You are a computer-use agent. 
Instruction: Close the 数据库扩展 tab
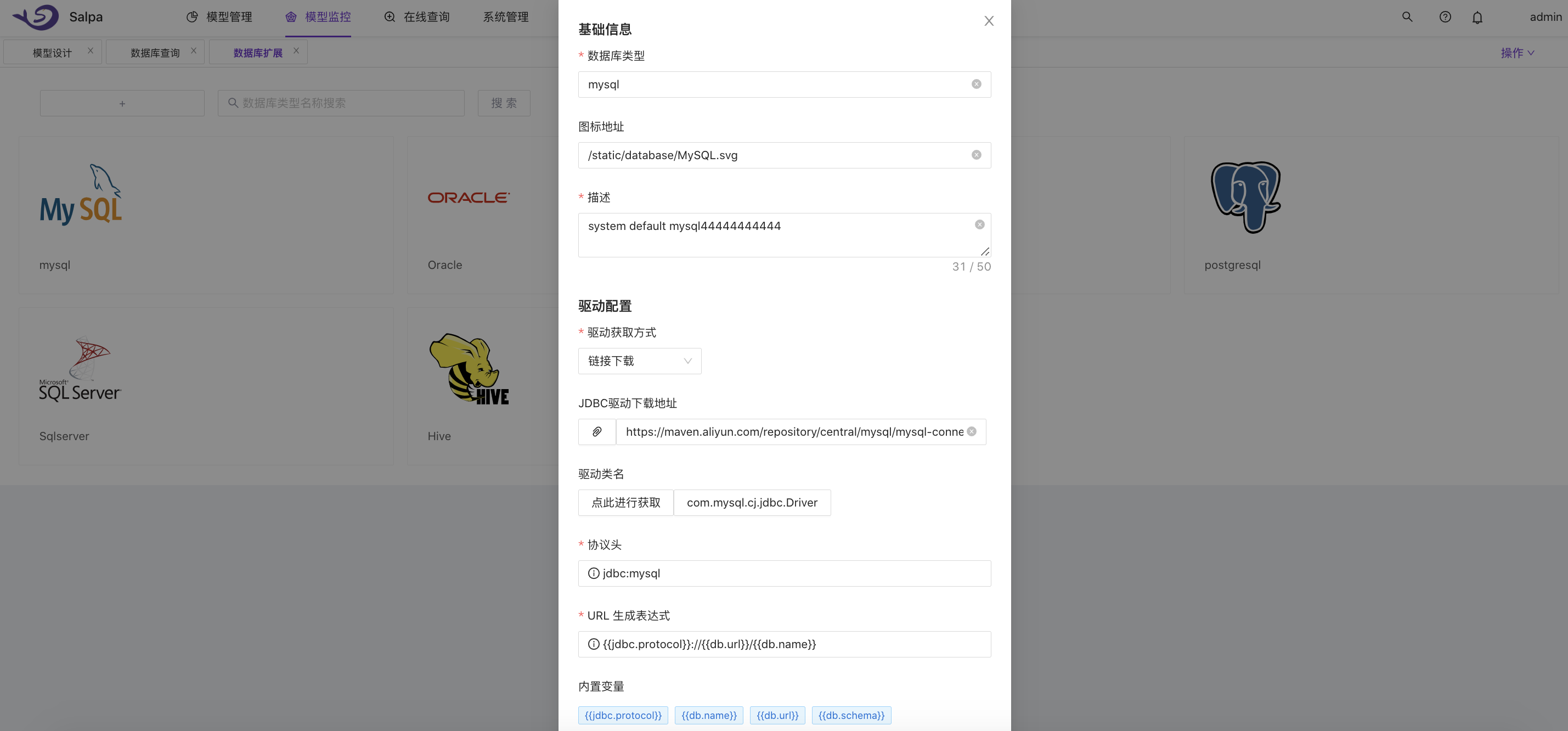click(x=296, y=50)
